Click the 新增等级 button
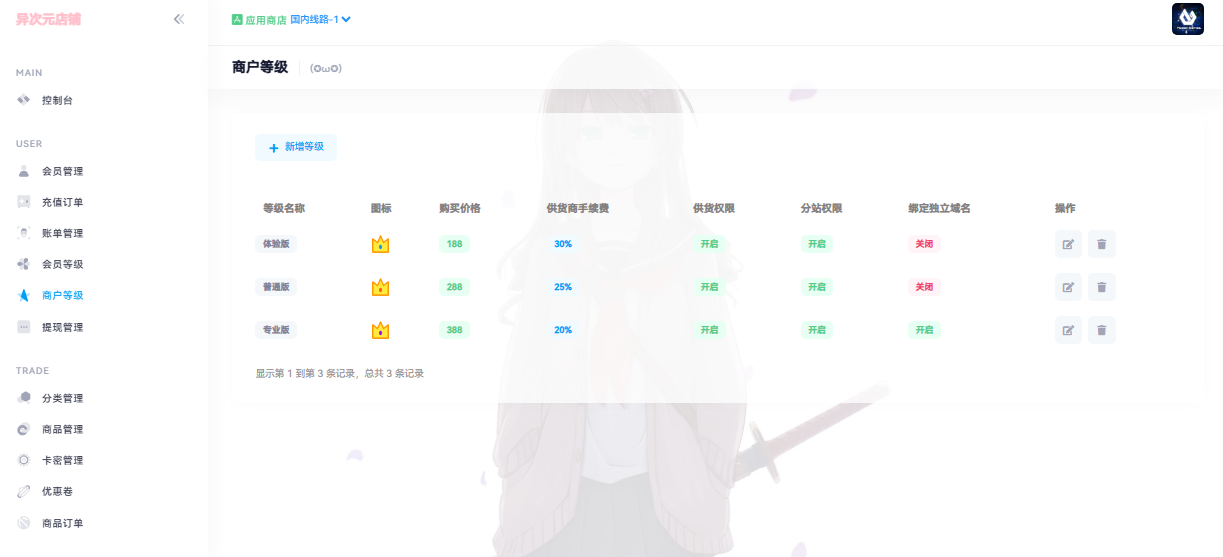Viewport: 1223px width, 557px height. pos(296,147)
